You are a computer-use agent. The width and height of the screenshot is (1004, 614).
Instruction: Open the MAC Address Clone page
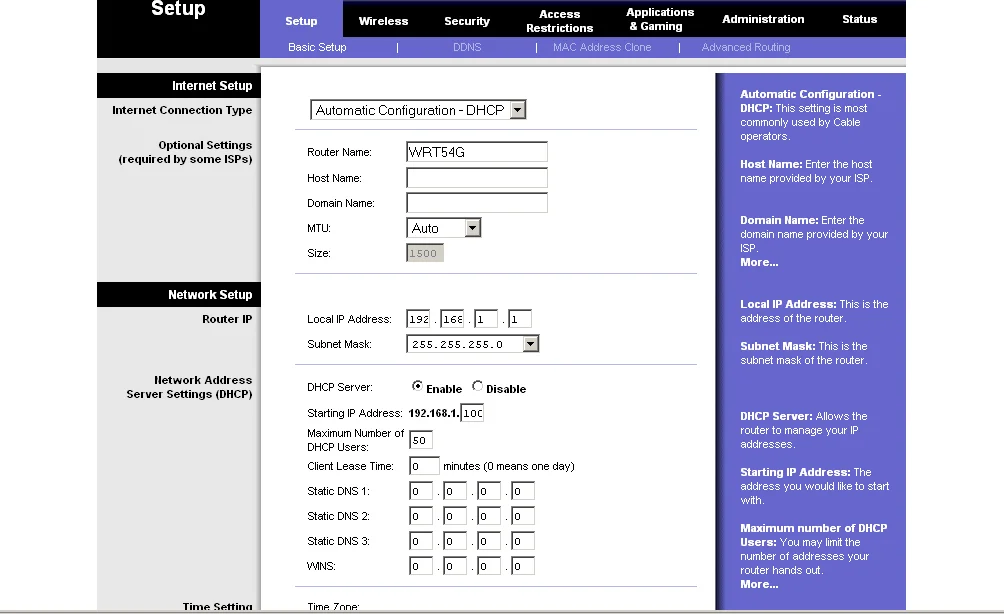coord(602,47)
